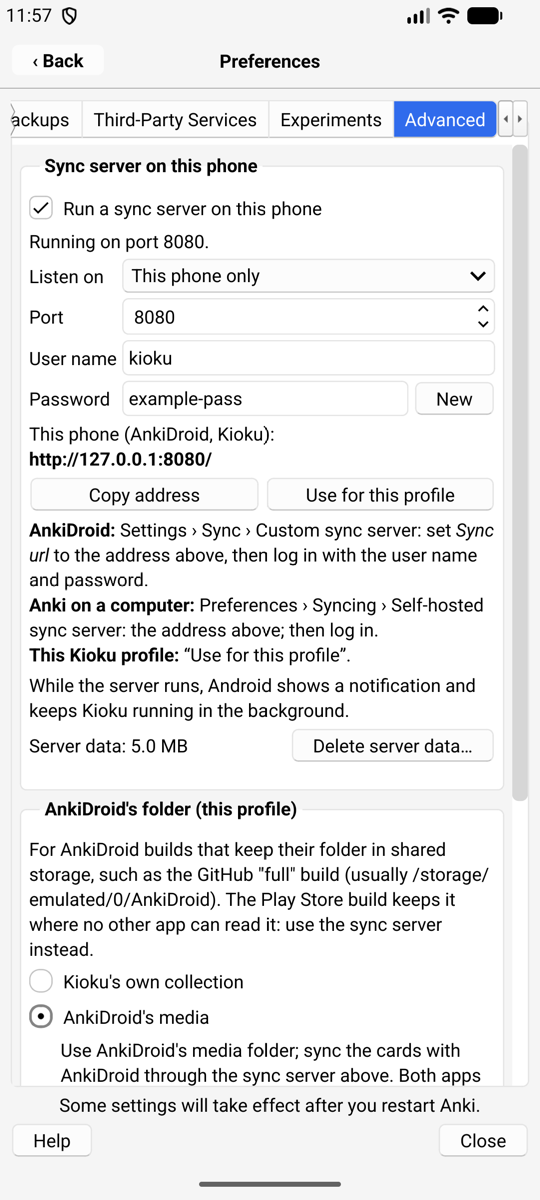Go back using the Back button
This screenshot has width=540, height=1200.
58,61
